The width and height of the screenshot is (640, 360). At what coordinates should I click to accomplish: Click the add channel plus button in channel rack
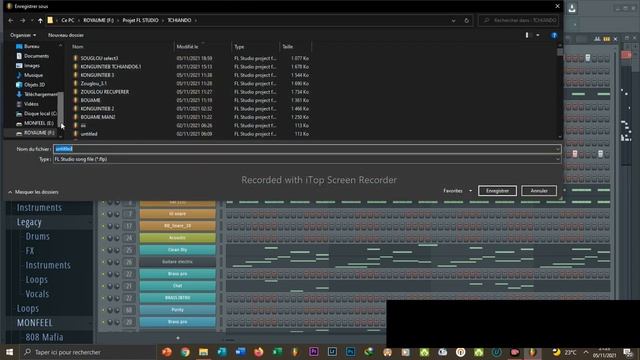pos(178,338)
